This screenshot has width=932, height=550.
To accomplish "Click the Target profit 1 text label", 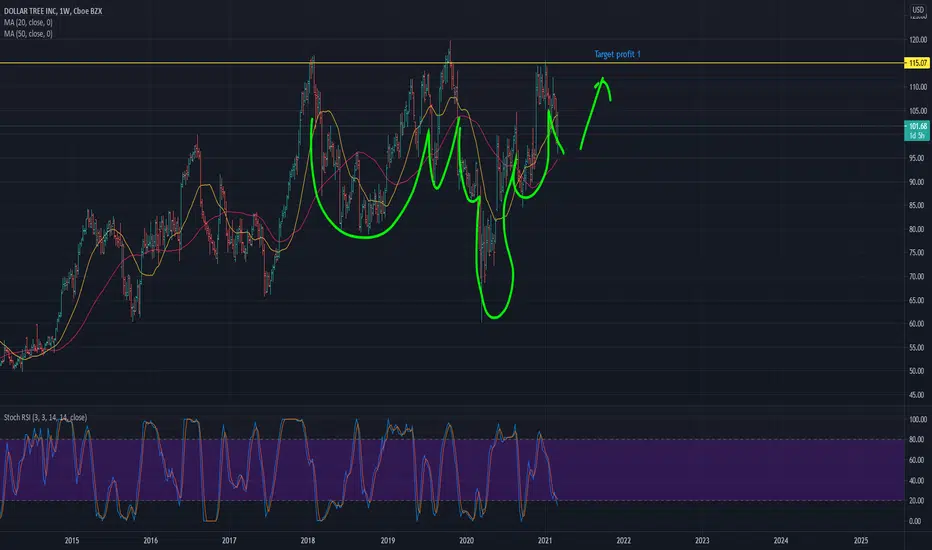I will [618, 54].
